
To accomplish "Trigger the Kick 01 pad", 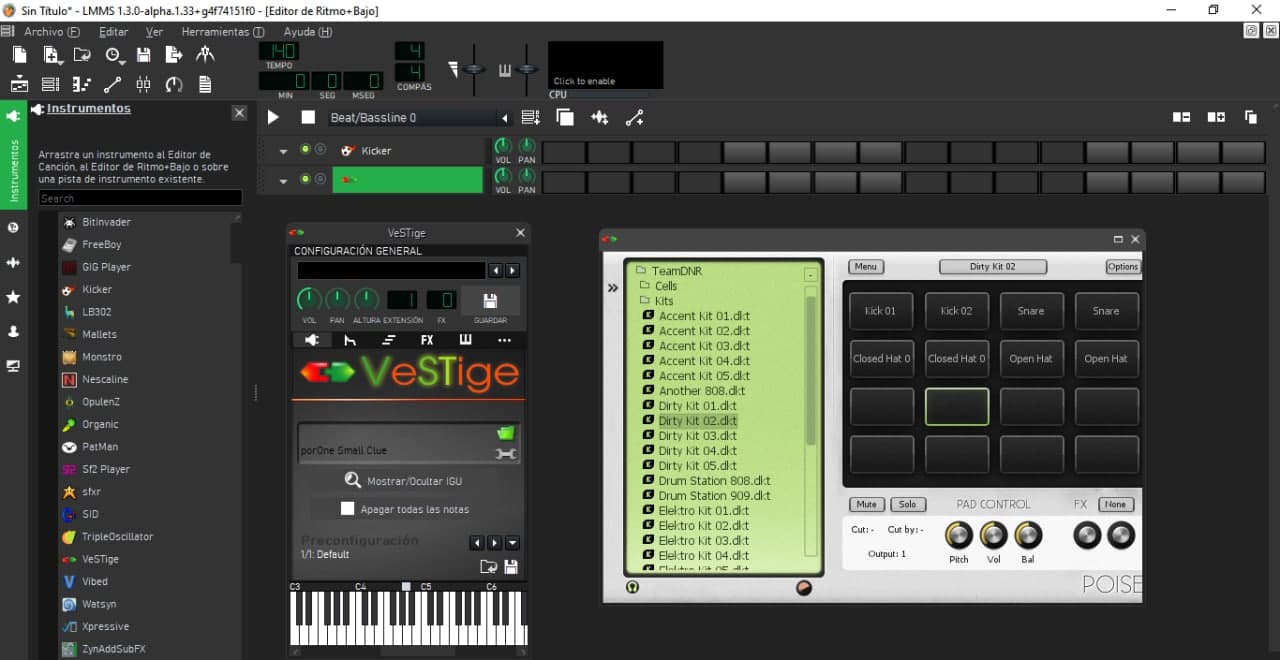I will 880,311.
